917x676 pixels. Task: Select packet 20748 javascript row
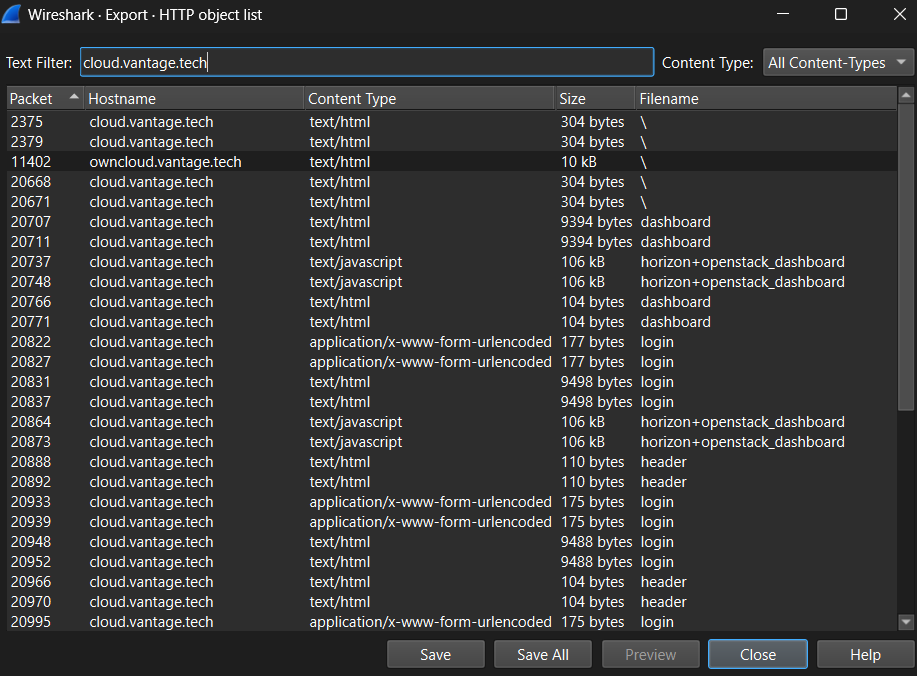coord(451,282)
